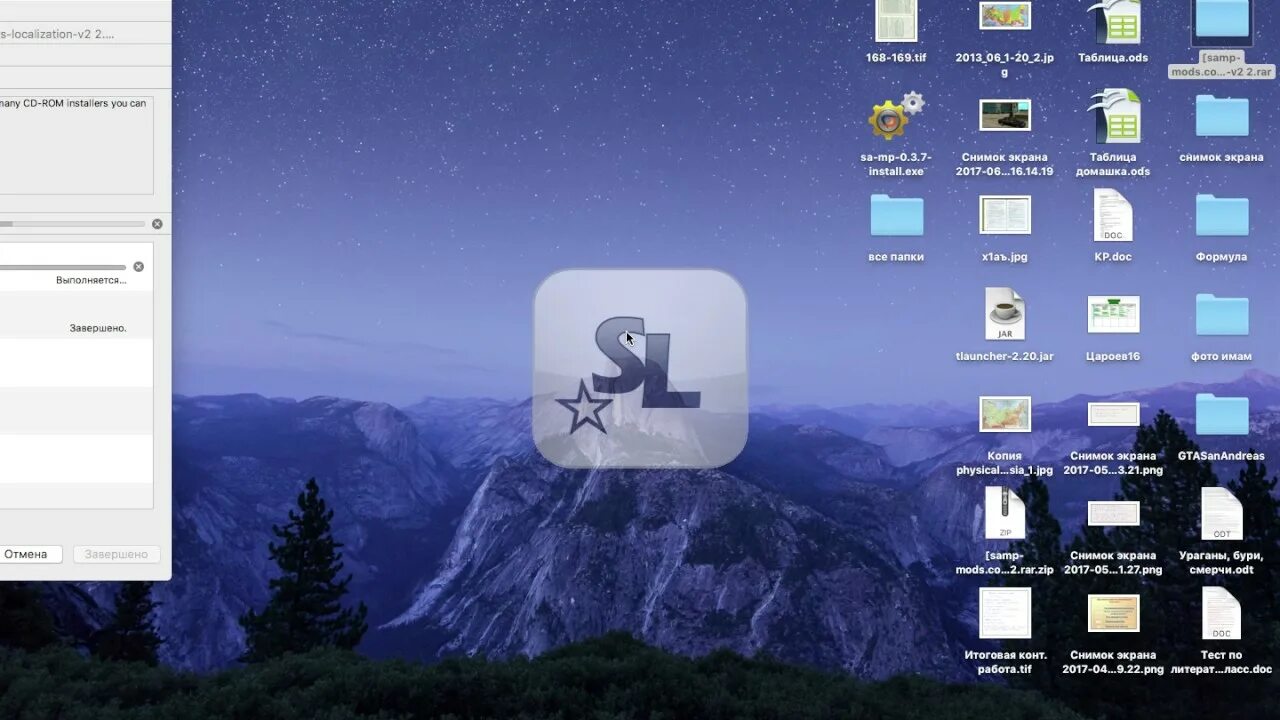The width and height of the screenshot is (1280, 720).
Task: Click the localization-v2 title text in the window
Action: click(x=57, y=34)
